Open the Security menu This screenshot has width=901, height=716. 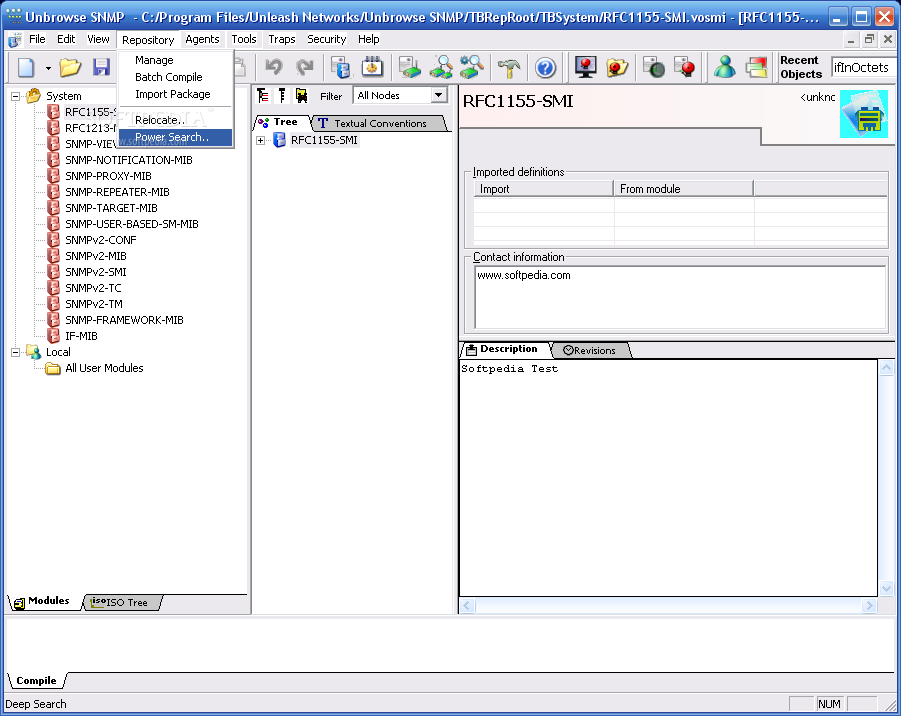click(326, 40)
